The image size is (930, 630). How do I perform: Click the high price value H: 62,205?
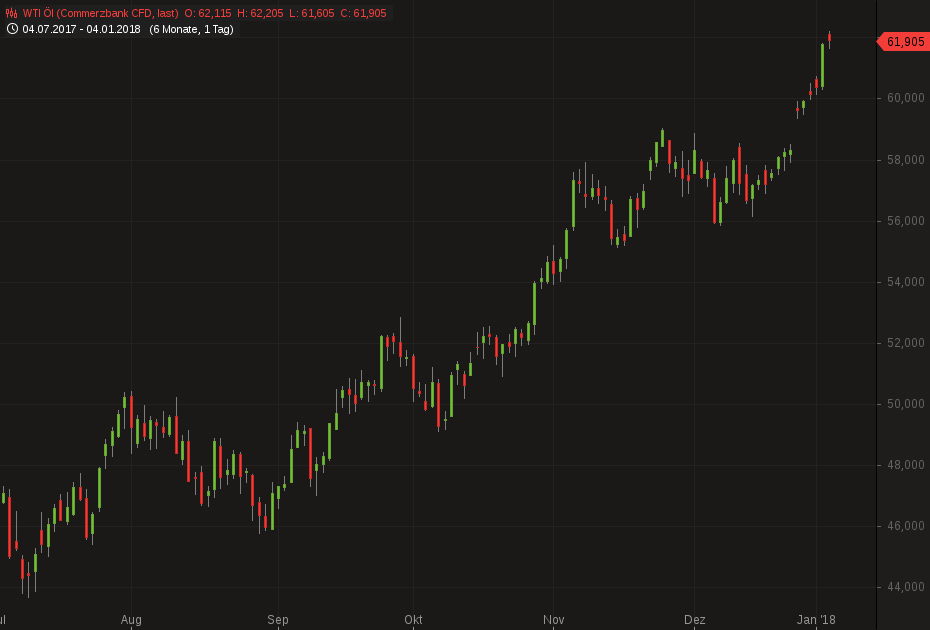(263, 13)
